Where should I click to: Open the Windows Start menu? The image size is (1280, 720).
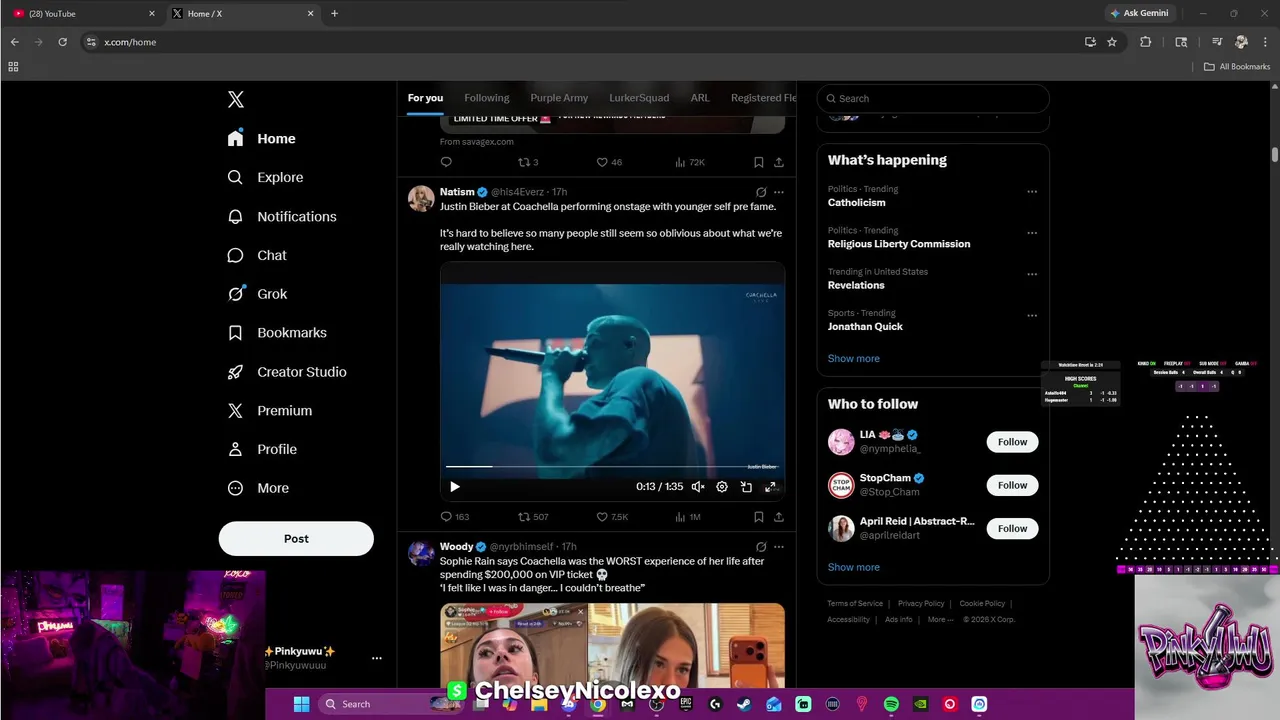[301, 704]
